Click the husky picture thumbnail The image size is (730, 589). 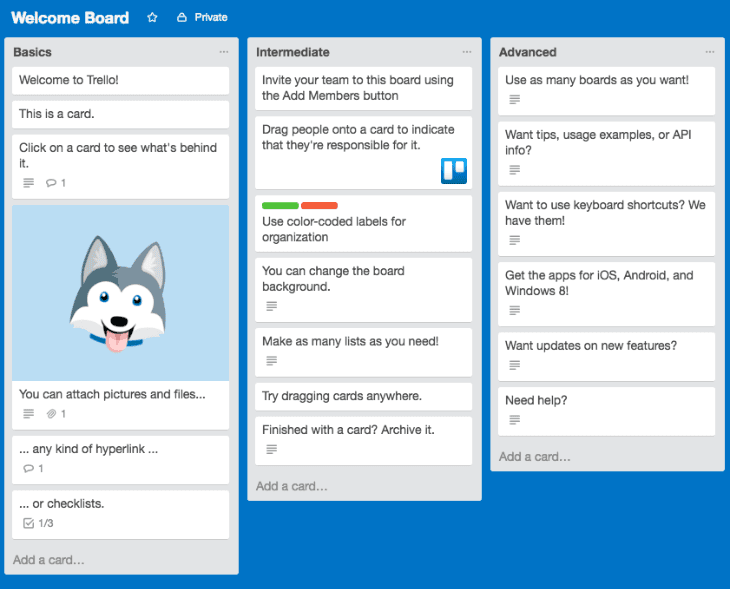pos(121,293)
